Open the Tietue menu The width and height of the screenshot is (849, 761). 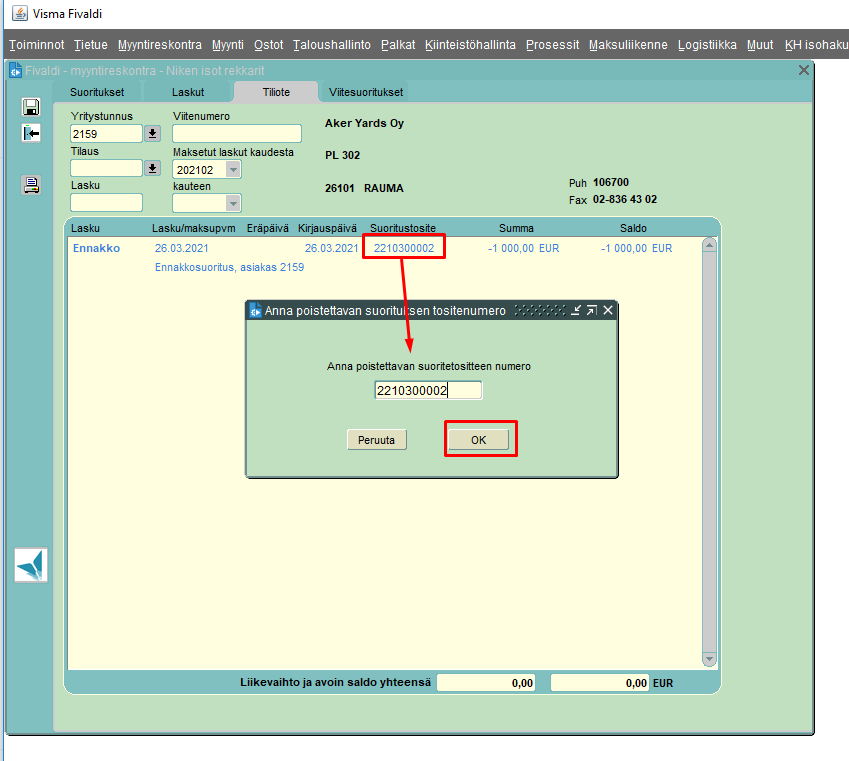(91, 45)
